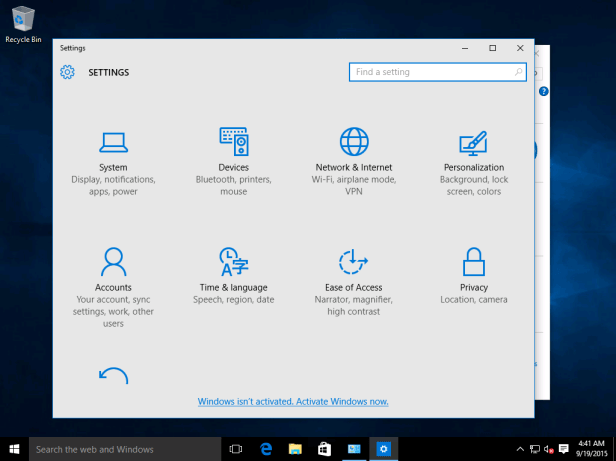The image size is (616, 461).
Task: Open Task View from the taskbar
Action: (x=237, y=449)
